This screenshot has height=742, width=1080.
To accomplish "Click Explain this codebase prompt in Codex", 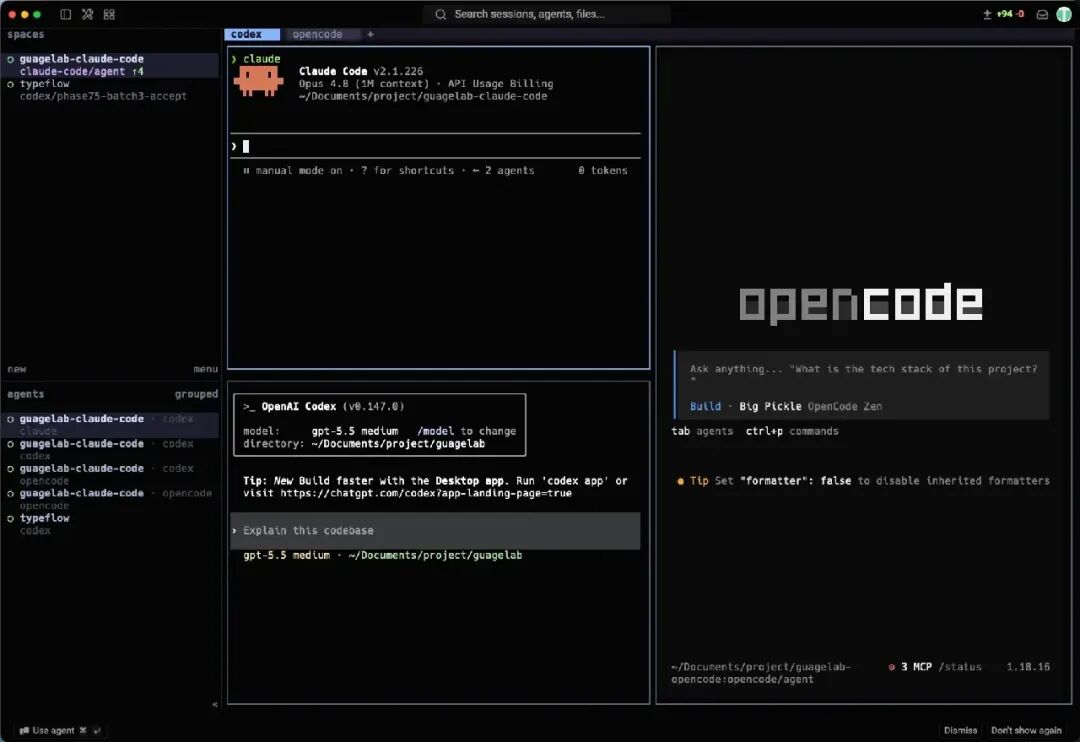I will tap(435, 530).
